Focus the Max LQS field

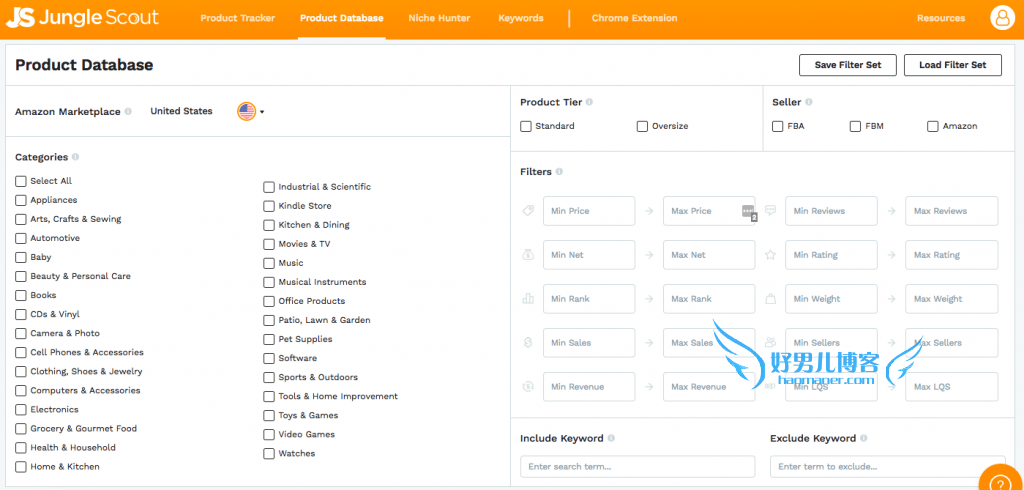(x=952, y=387)
